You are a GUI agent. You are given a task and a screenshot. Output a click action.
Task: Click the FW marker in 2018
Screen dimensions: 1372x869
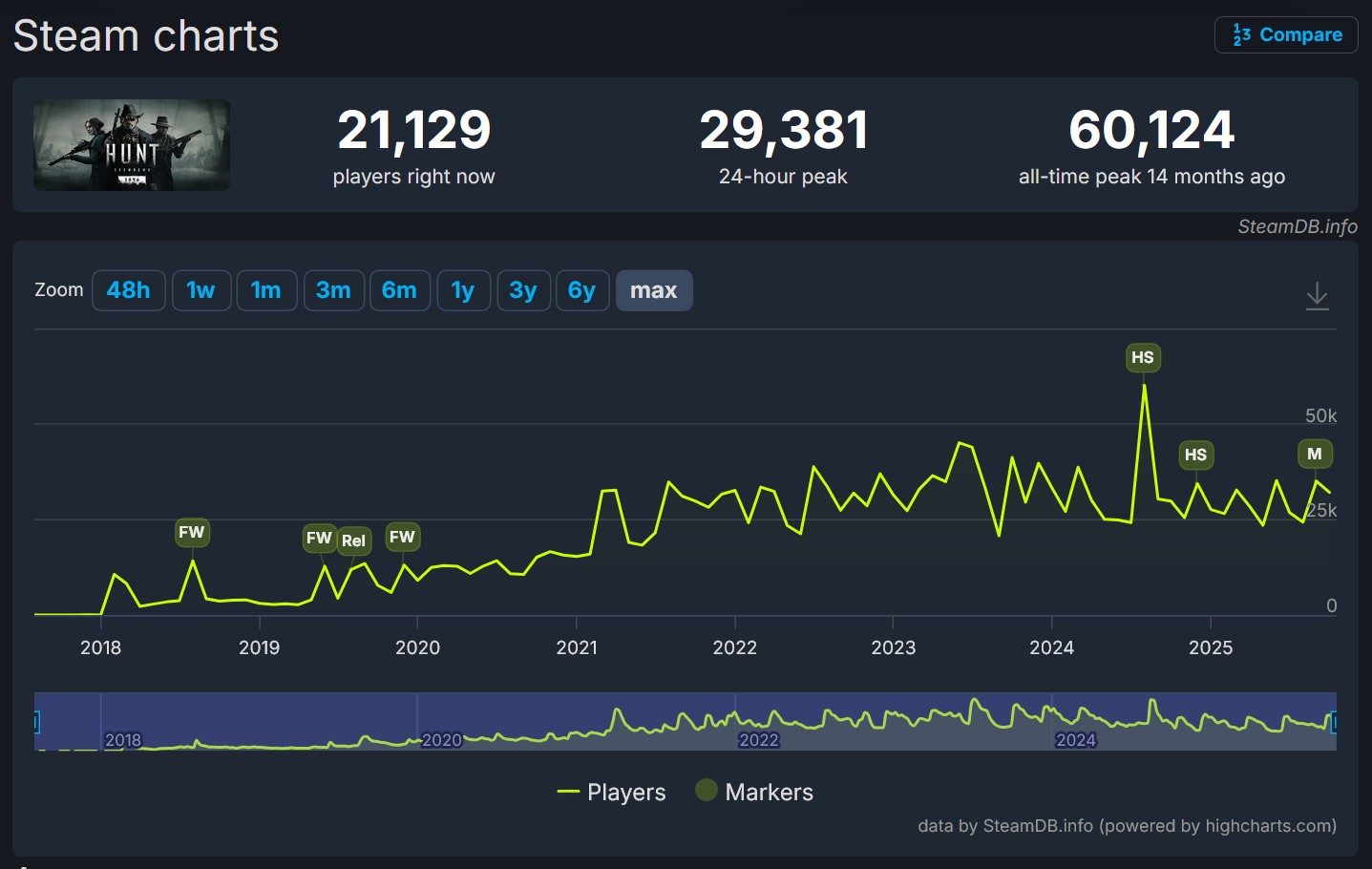pos(192,532)
